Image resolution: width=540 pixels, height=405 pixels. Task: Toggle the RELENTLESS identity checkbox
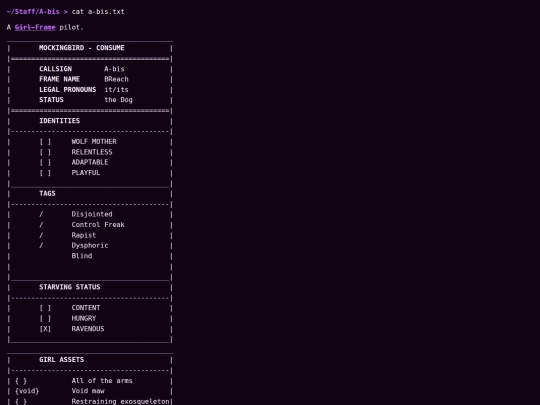tap(45, 152)
